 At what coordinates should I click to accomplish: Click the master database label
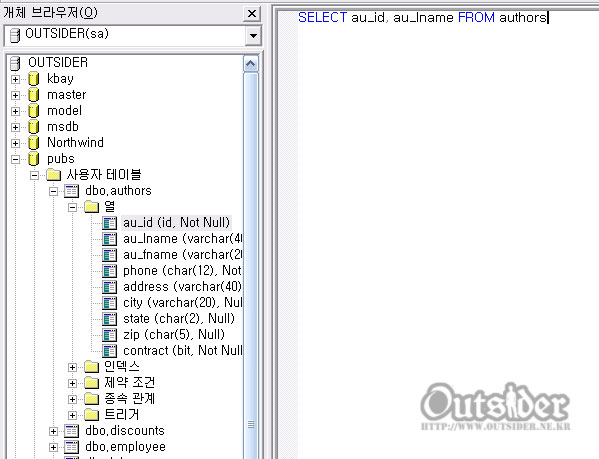66,95
